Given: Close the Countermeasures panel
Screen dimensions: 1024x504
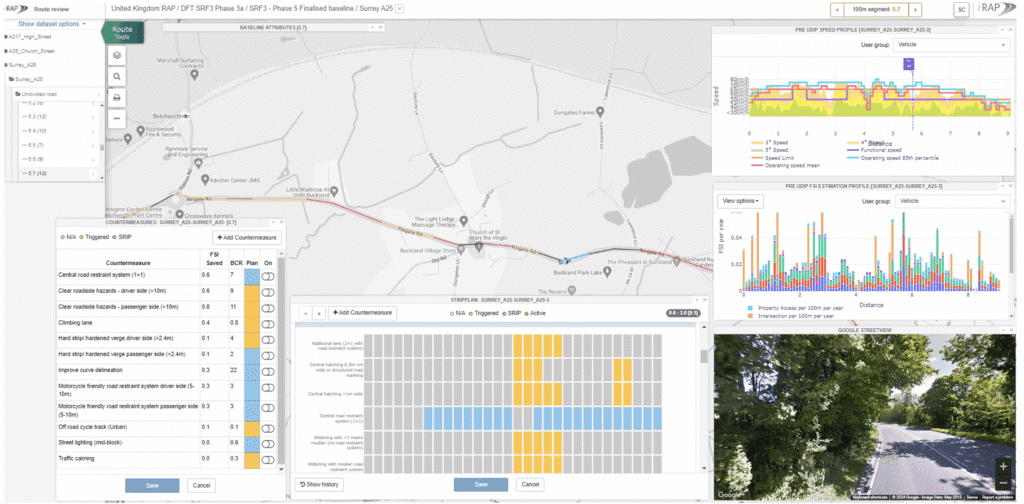Looking at the screenshot, I should [281, 223].
